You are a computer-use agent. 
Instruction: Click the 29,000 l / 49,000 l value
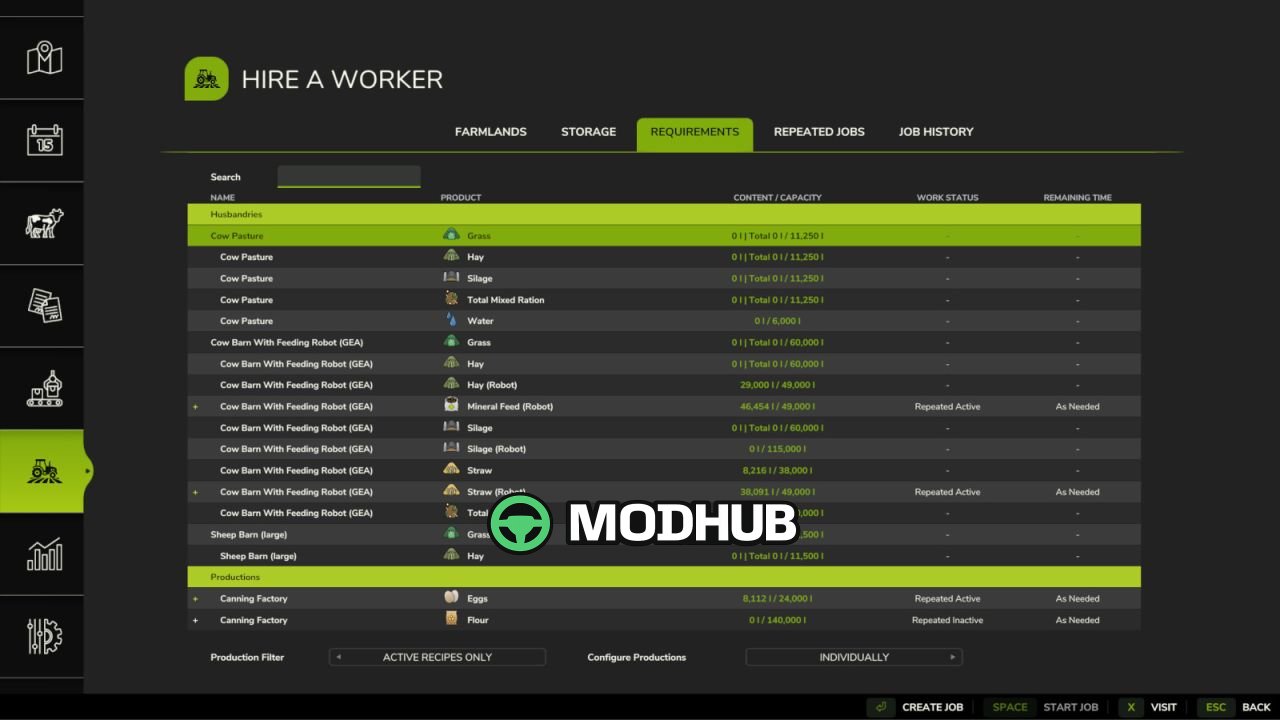click(777, 385)
